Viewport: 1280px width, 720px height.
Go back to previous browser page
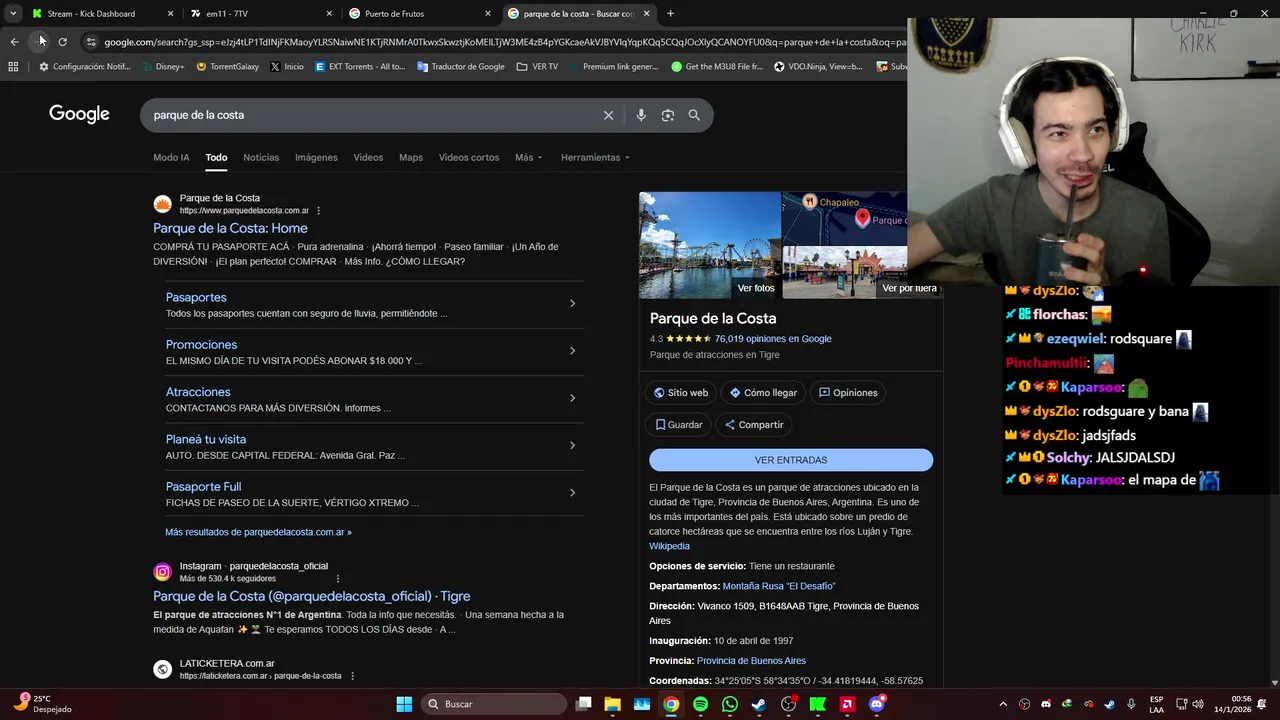(x=14, y=42)
